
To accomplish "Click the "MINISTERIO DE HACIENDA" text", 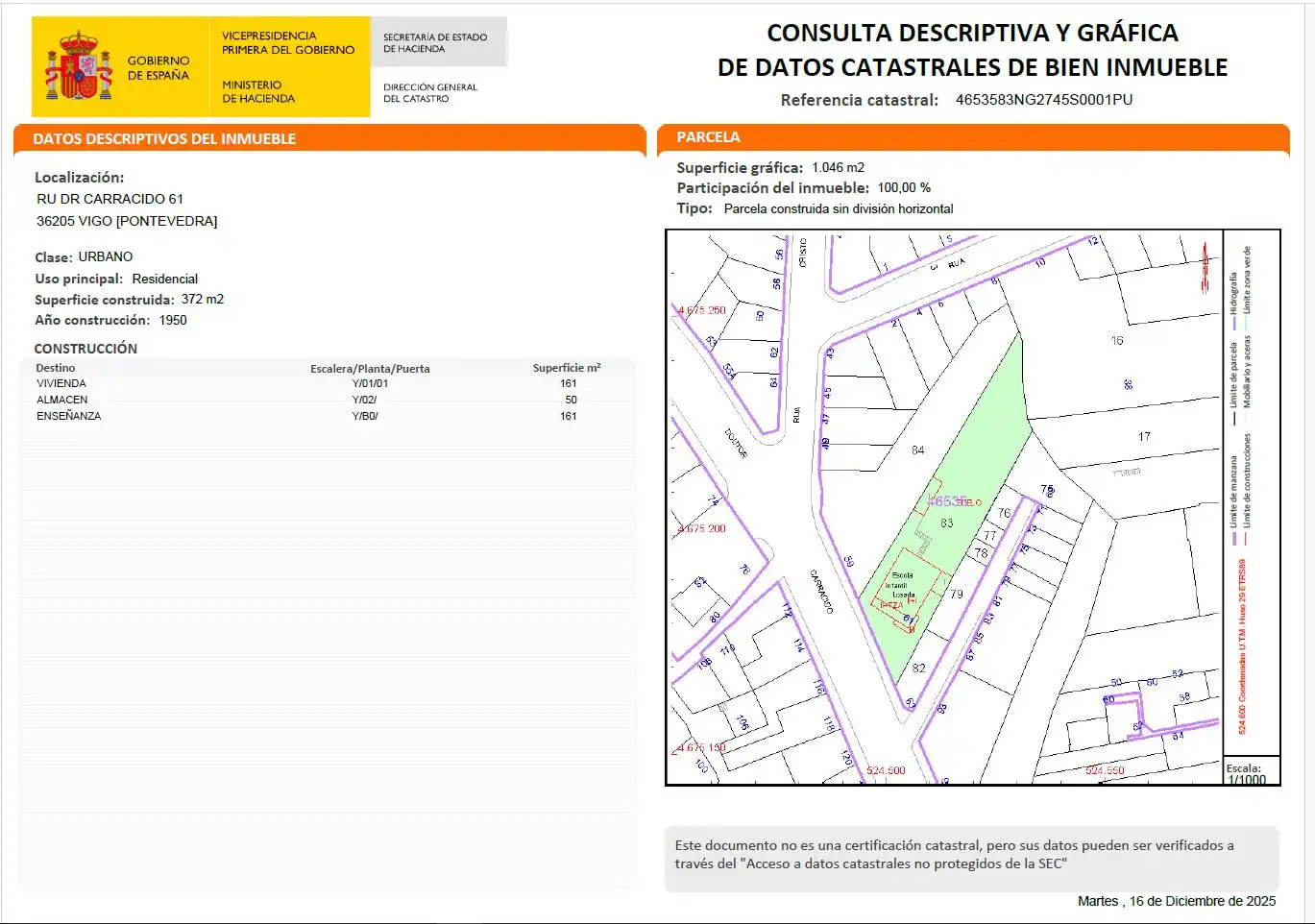I will click(x=258, y=92).
